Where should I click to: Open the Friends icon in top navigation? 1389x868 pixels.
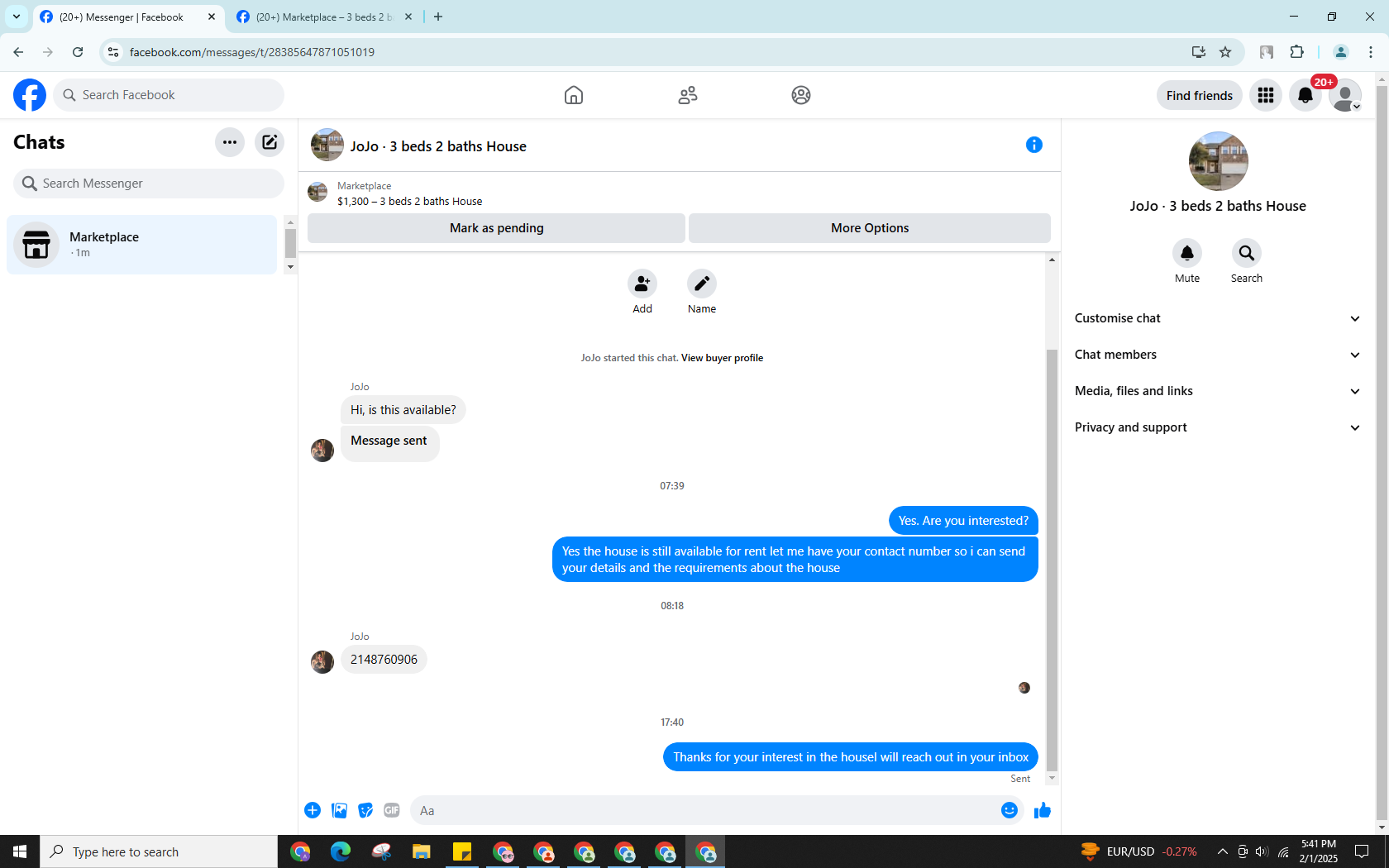click(x=688, y=95)
